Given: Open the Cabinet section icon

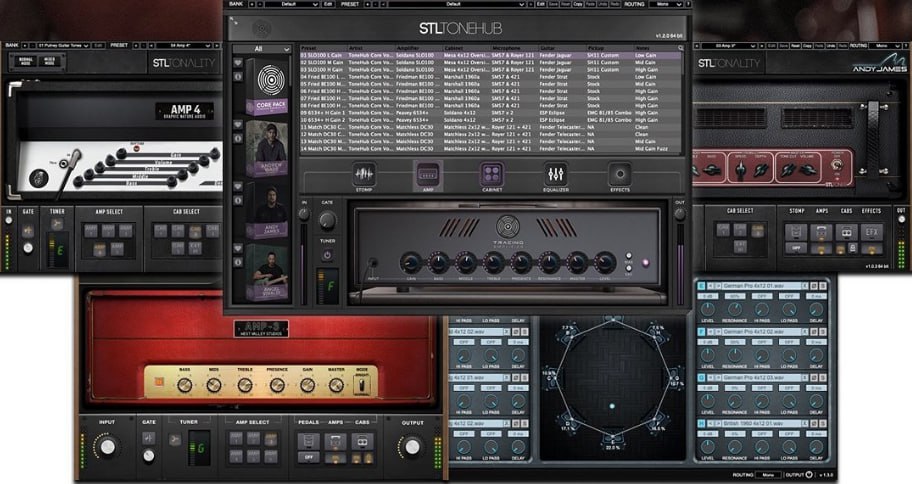Looking at the screenshot, I should 491,176.
